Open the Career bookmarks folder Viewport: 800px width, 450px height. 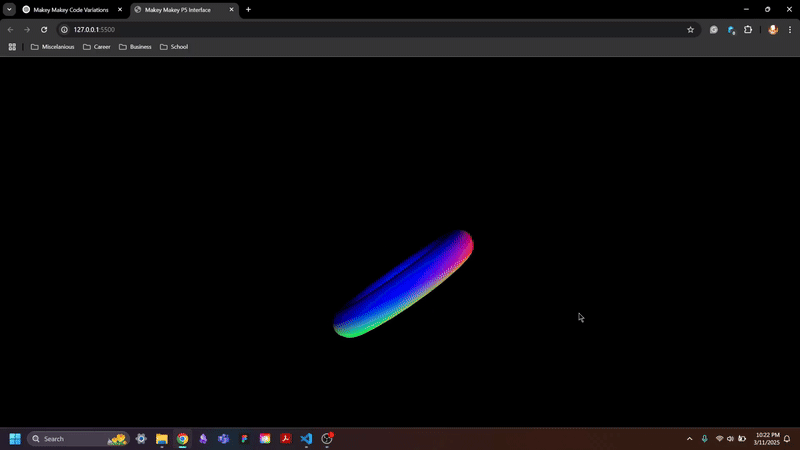point(97,47)
